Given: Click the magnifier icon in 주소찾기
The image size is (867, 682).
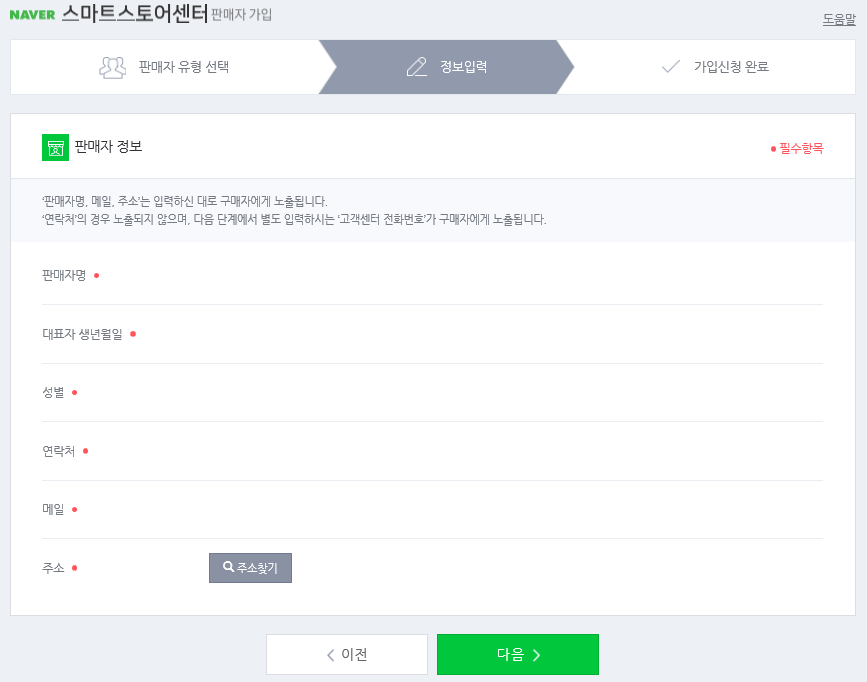Looking at the screenshot, I should click(228, 567).
